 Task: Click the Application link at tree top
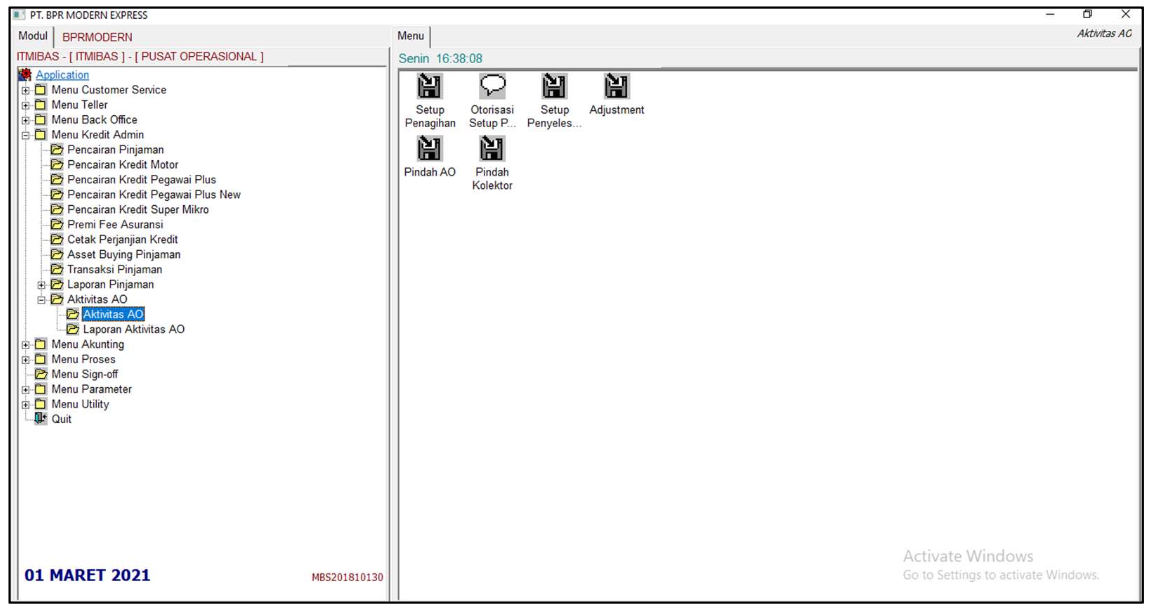pos(63,75)
